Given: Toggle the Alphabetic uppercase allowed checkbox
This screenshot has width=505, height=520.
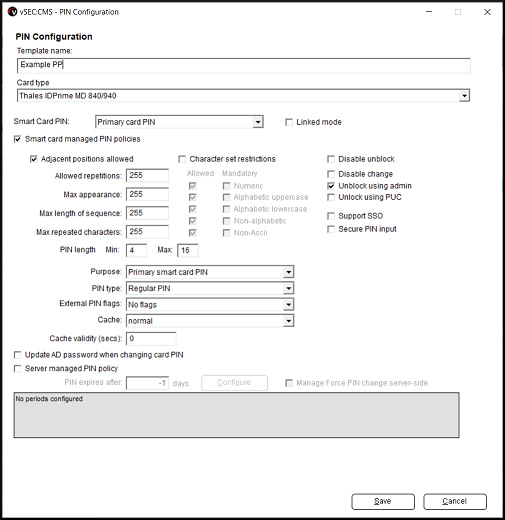Looking at the screenshot, I should 192,197.
